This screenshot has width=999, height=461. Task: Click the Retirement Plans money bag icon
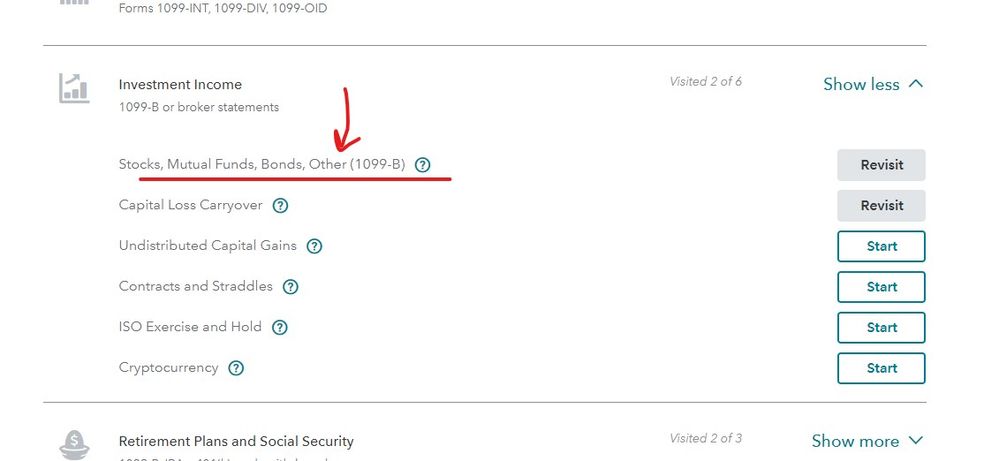tap(74, 444)
